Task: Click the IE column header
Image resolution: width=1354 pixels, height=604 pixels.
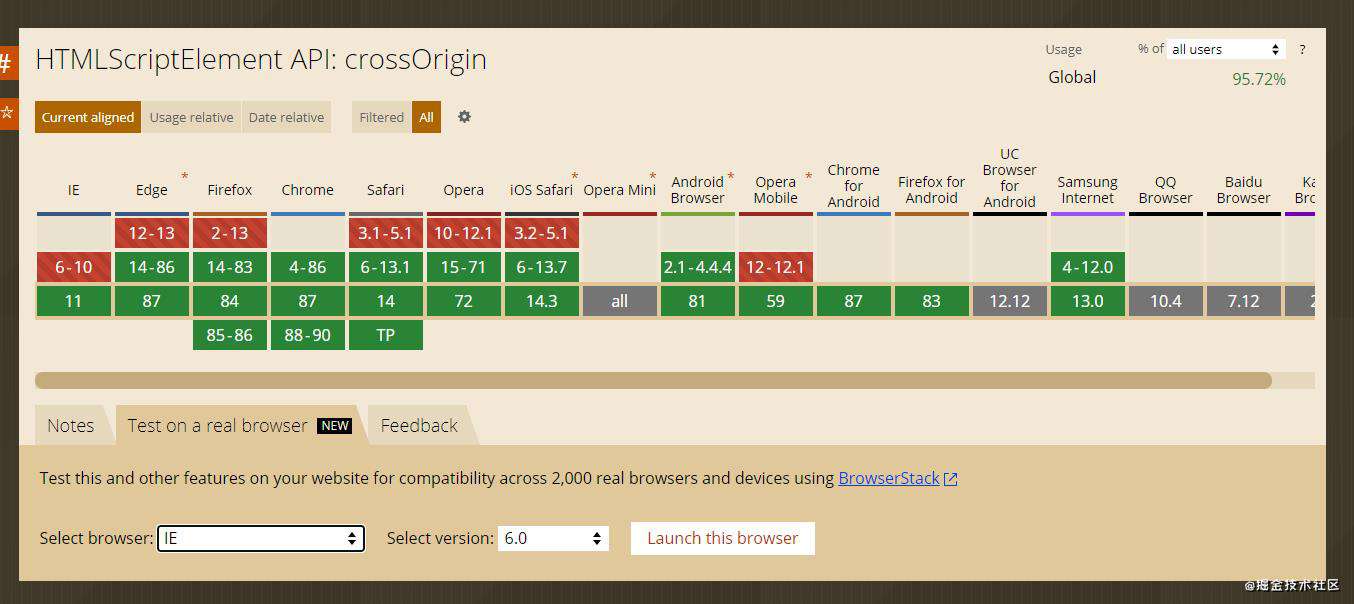Action: point(73,190)
